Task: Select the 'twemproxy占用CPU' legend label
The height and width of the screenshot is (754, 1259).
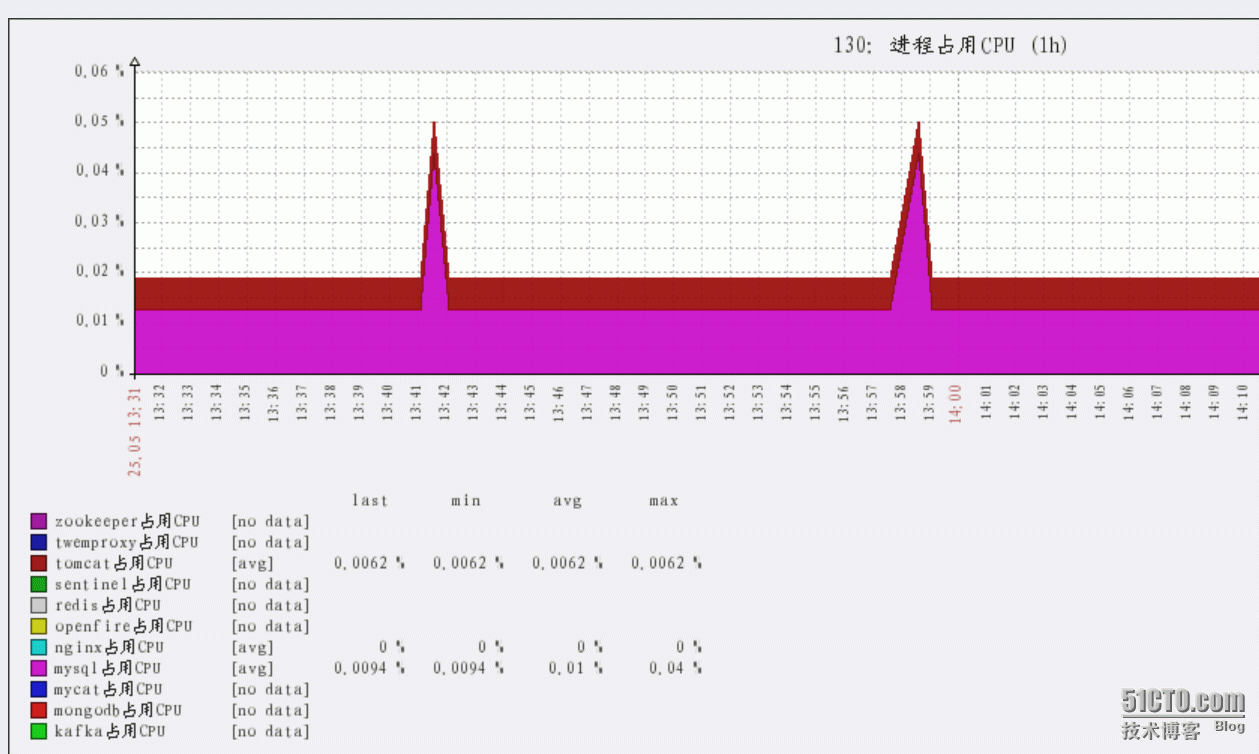Action: (x=127, y=542)
